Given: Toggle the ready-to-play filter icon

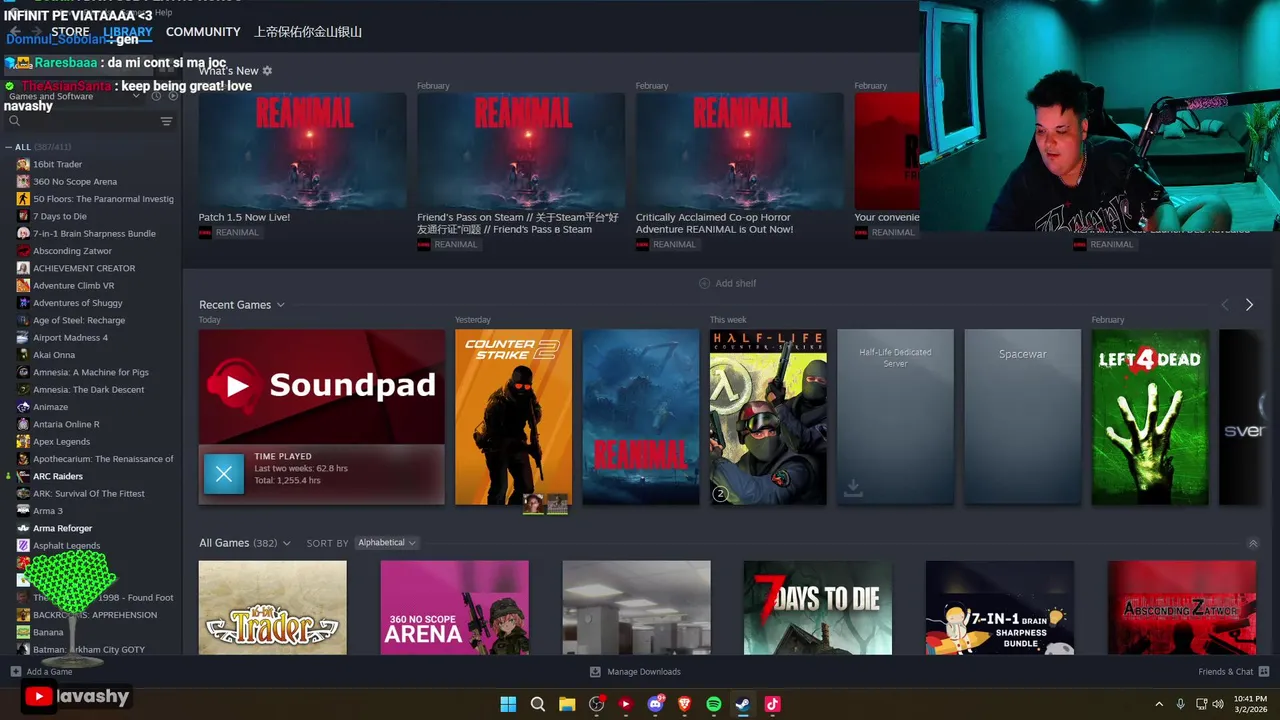Looking at the screenshot, I should (x=173, y=96).
